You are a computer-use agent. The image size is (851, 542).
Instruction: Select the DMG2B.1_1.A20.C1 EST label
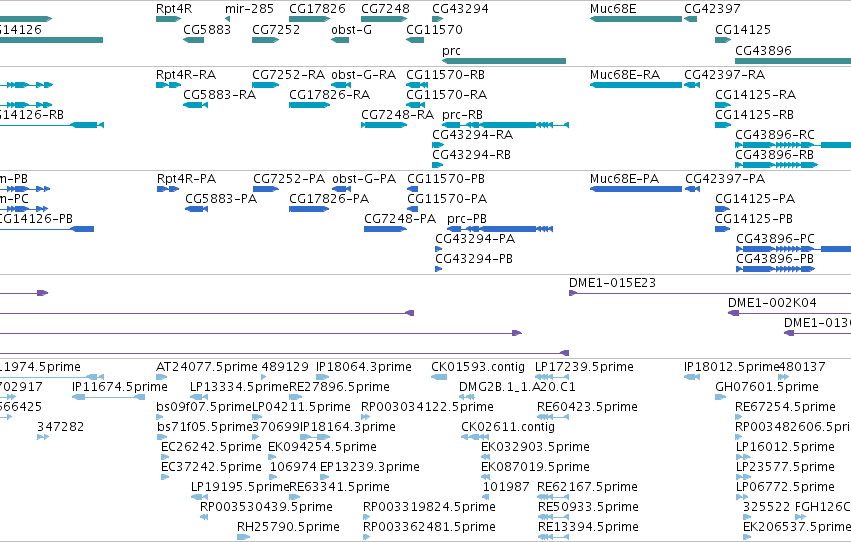pos(517,387)
